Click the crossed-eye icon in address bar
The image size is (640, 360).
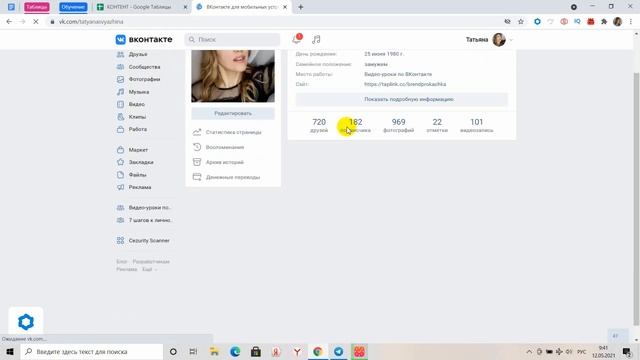(507, 22)
